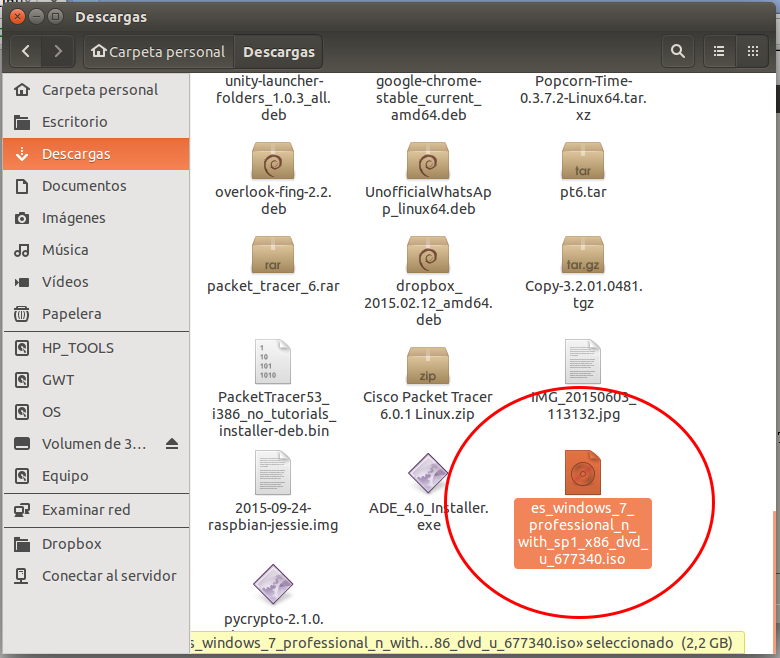
Task: Select Copy-3.2.01.0481.tgz archive icon
Action: pyautogui.click(x=583, y=255)
